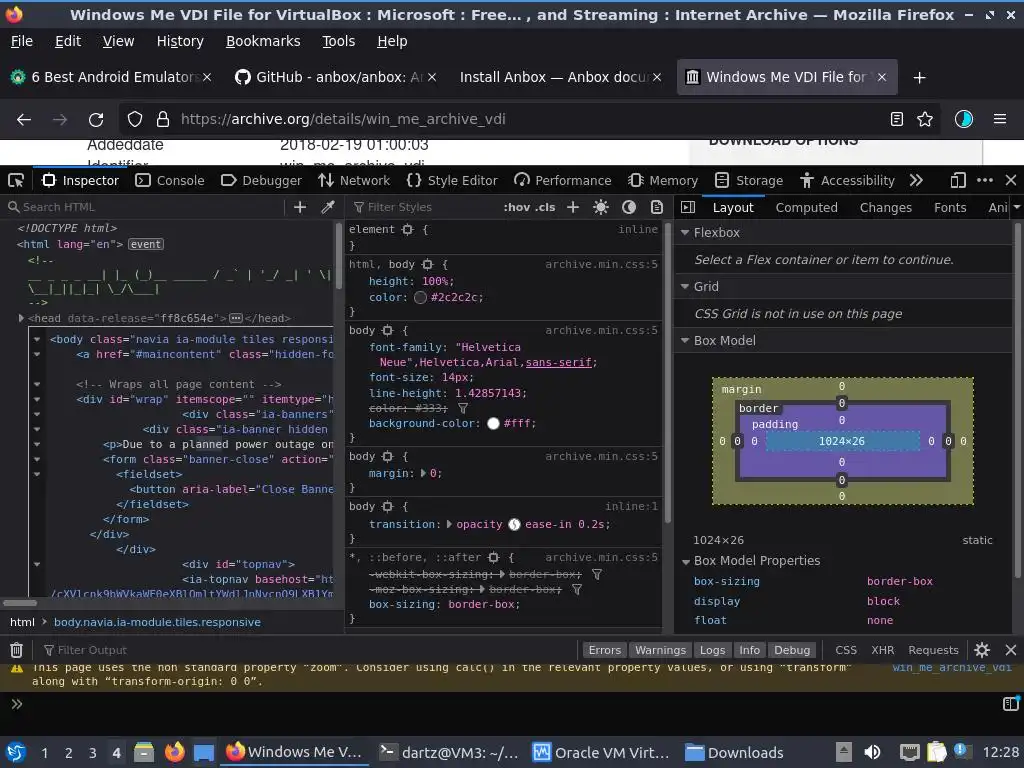Toggle Logs console filter

(x=712, y=650)
